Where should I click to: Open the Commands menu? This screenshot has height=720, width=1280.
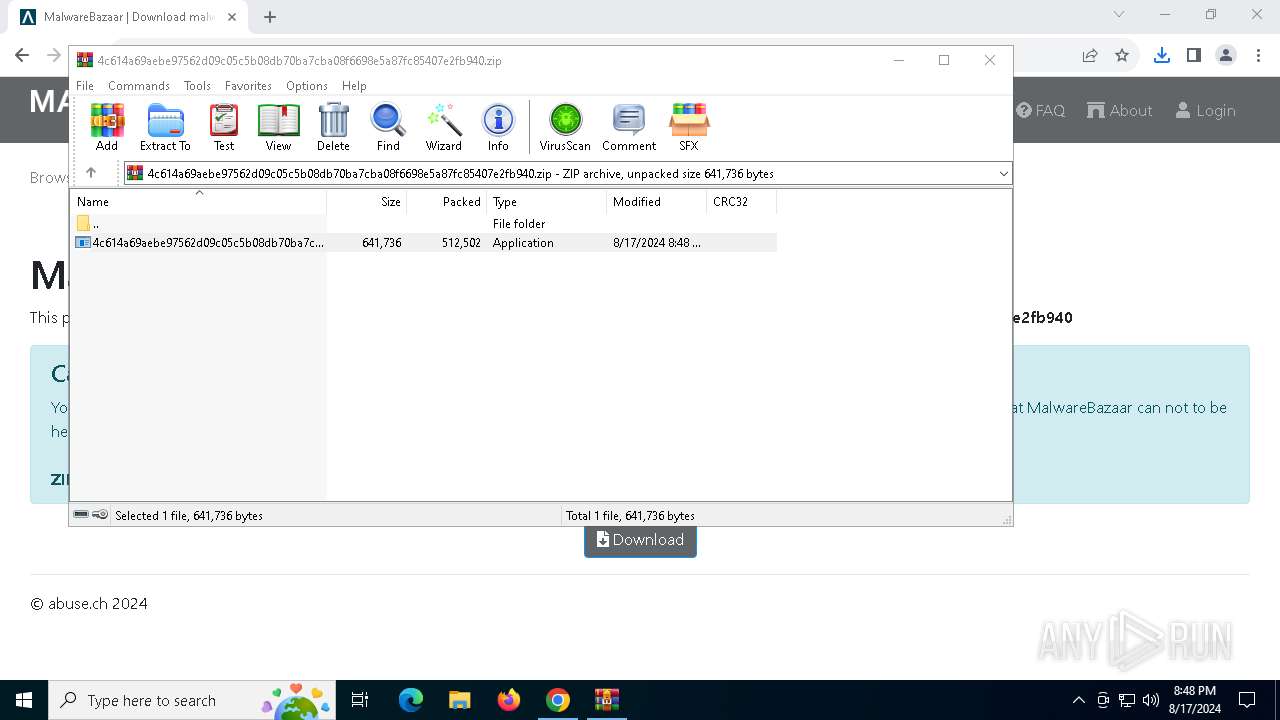coord(139,86)
